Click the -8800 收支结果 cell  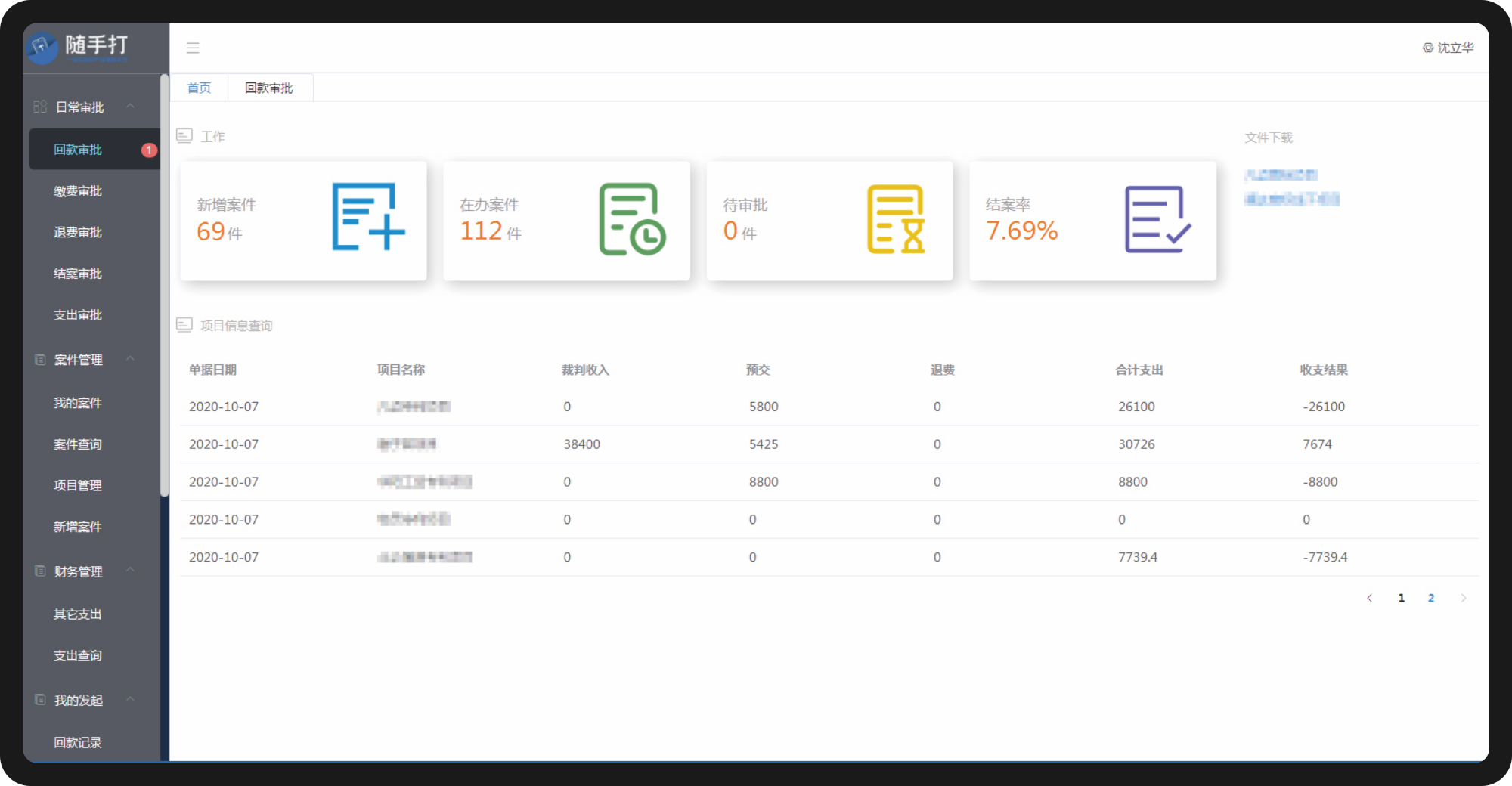pos(1320,482)
